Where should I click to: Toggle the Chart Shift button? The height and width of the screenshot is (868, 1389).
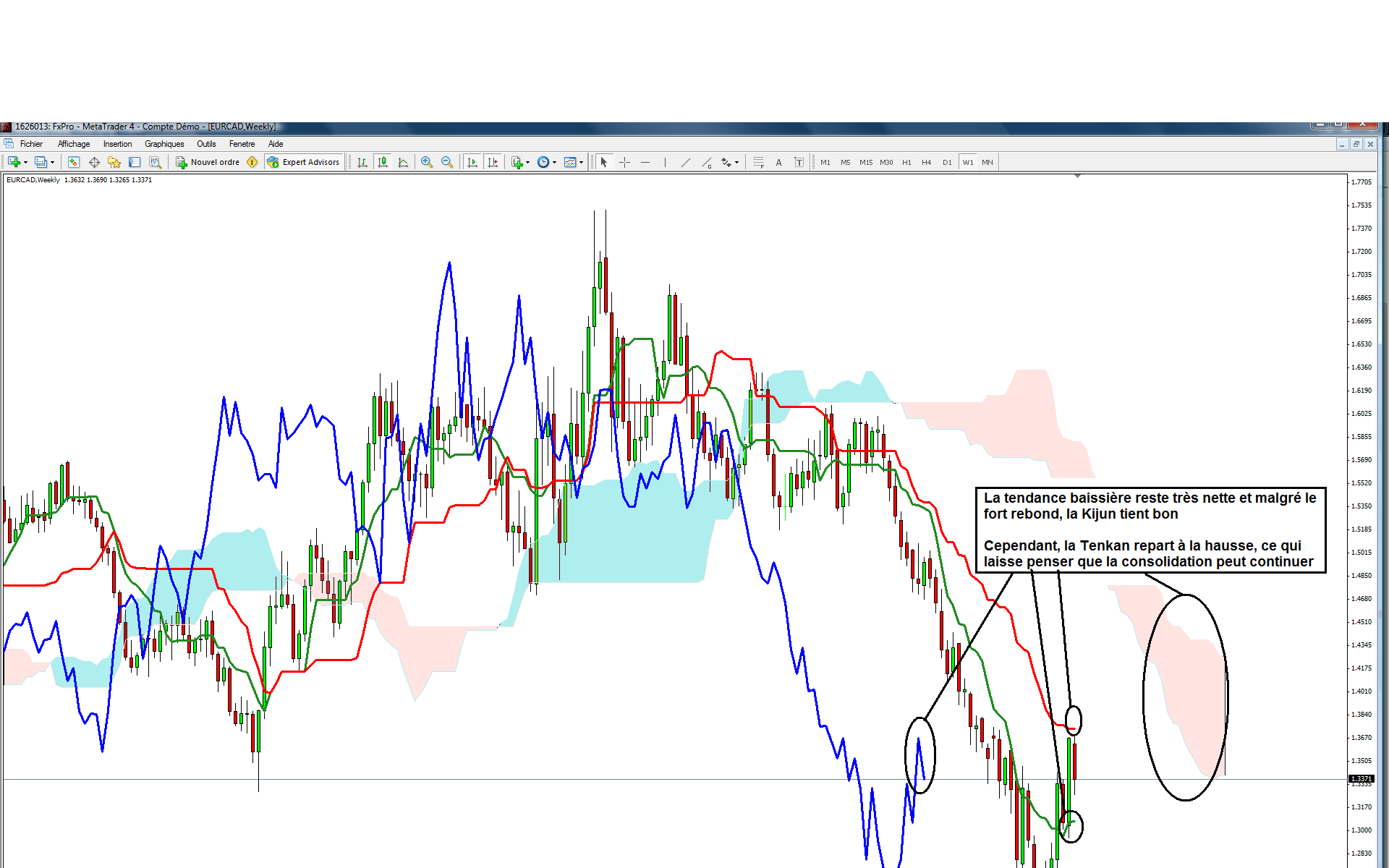pos(493,162)
